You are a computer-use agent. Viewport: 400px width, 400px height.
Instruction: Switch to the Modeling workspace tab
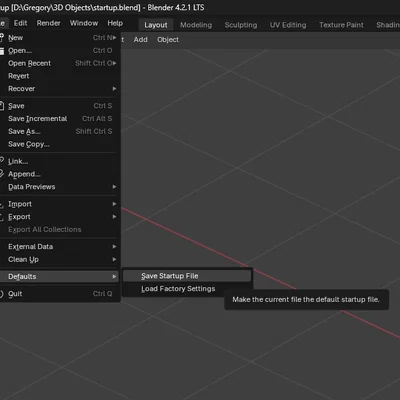(196, 25)
